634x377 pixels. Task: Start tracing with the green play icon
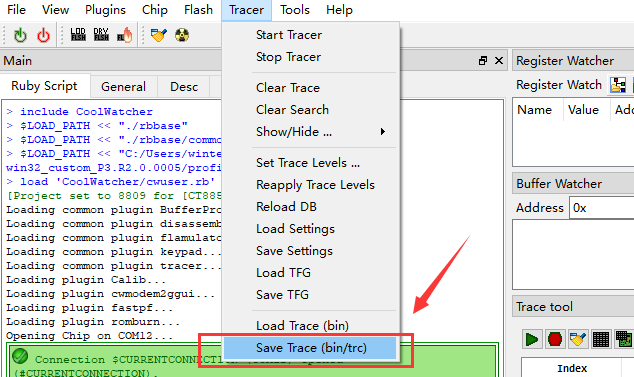click(x=531, y=339)
